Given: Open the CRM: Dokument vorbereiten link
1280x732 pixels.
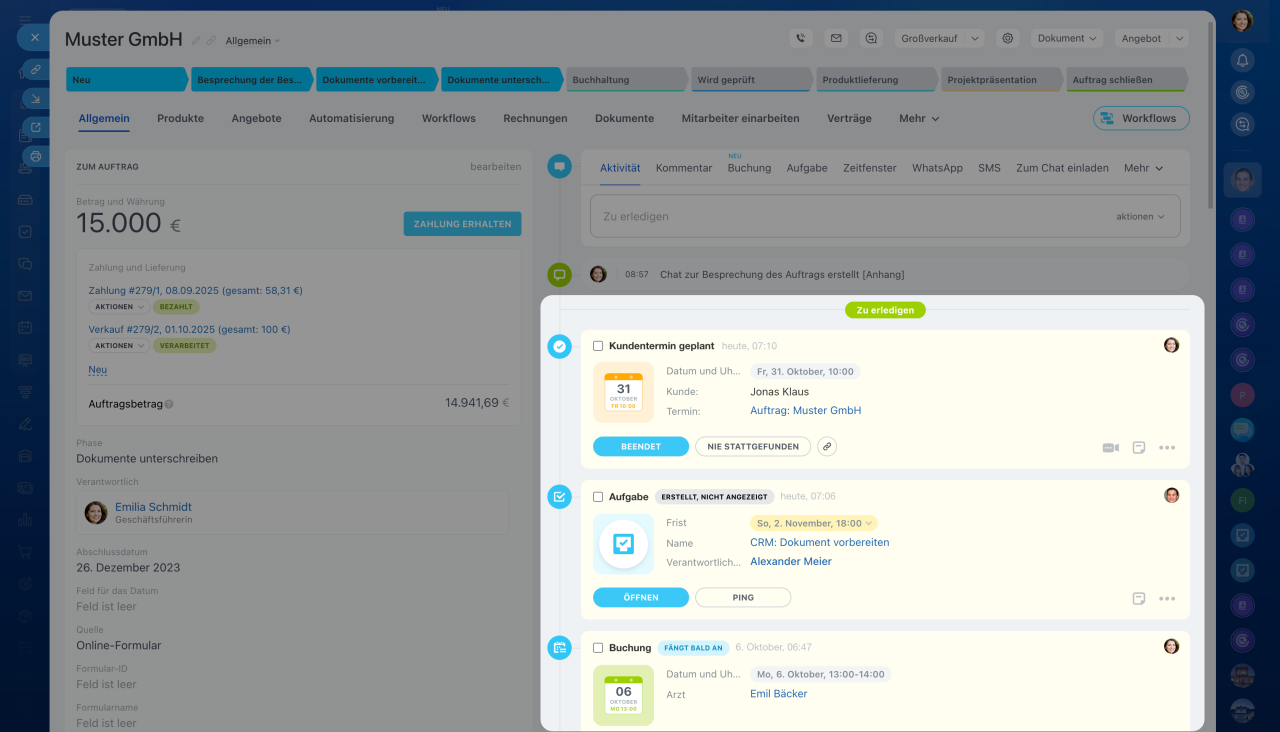Looking at the screenshot, I should point(819,542).
